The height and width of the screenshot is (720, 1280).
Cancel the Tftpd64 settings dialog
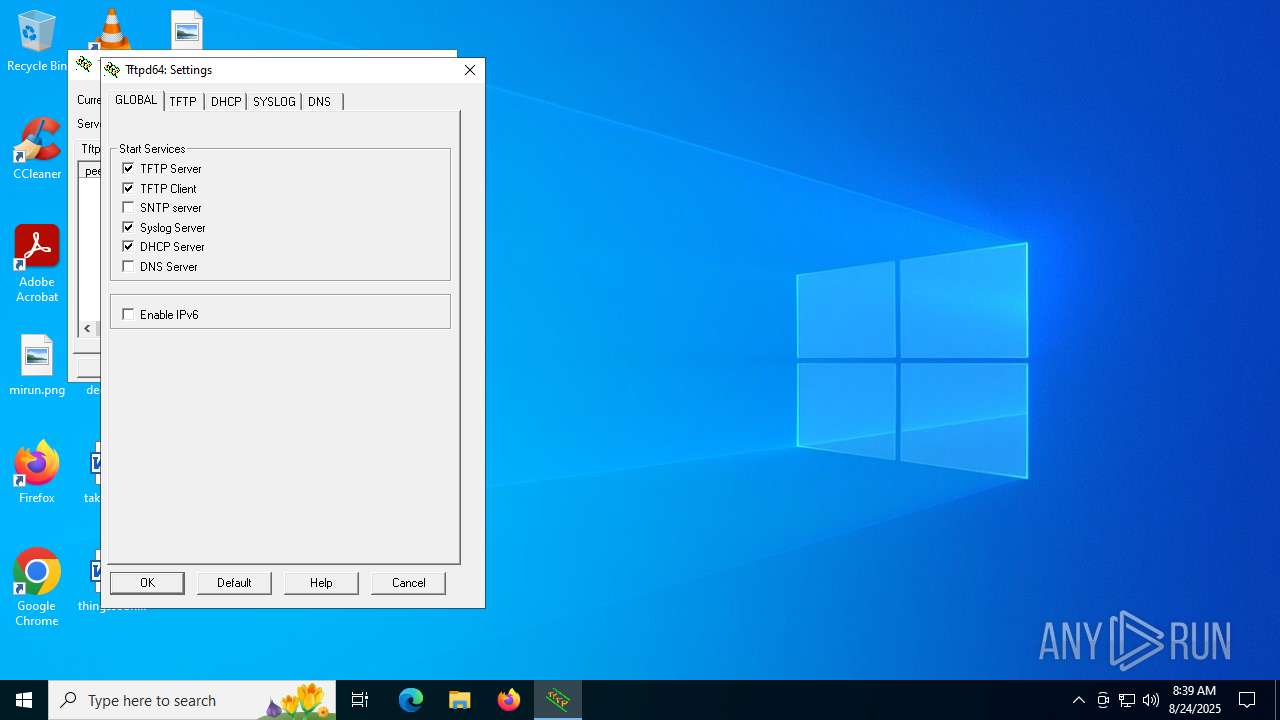408,583
